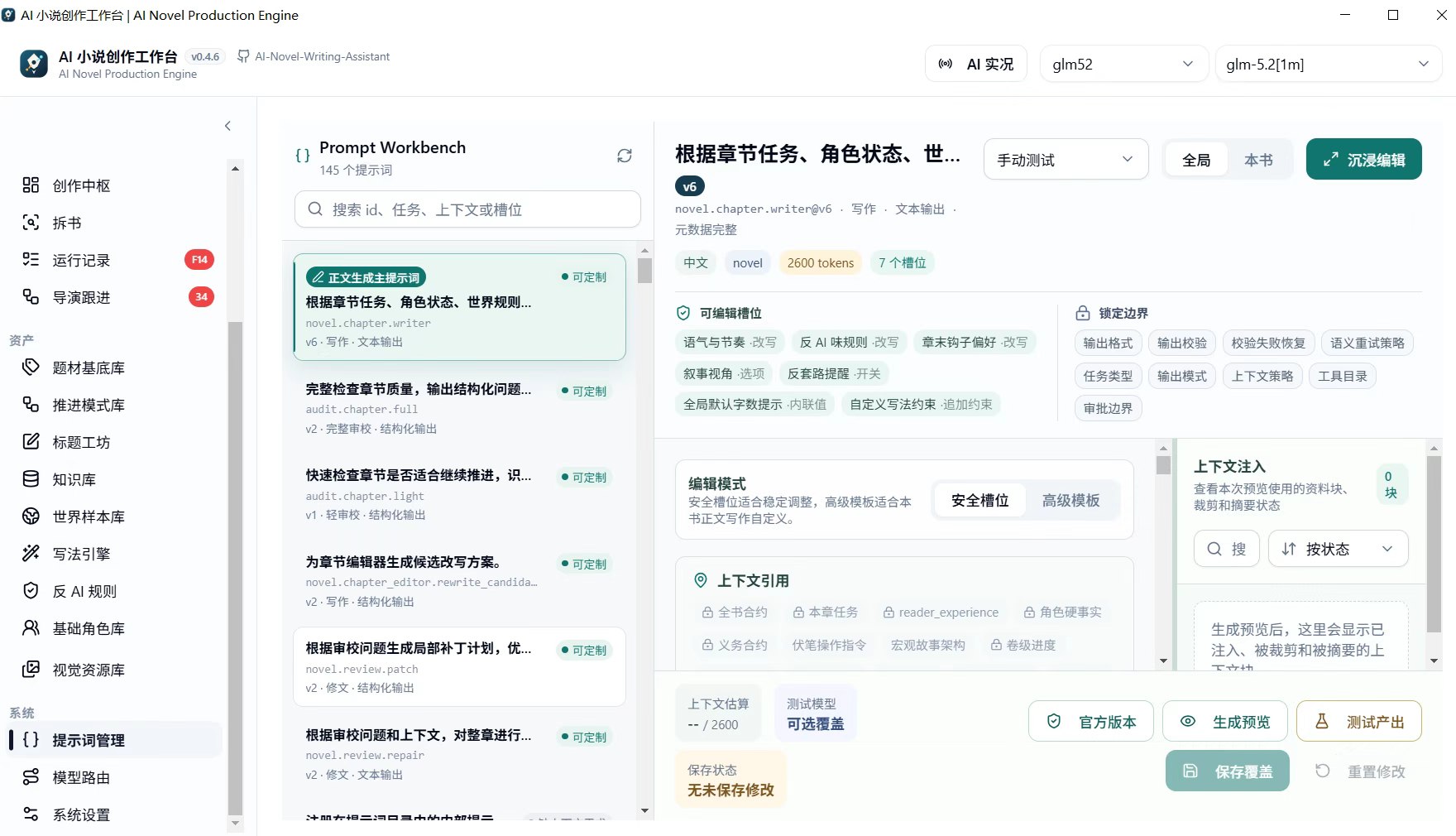The width and height of the screenshot is (1456, 836).
Task: Click the rocket app logo
Action: coord(34,64)
